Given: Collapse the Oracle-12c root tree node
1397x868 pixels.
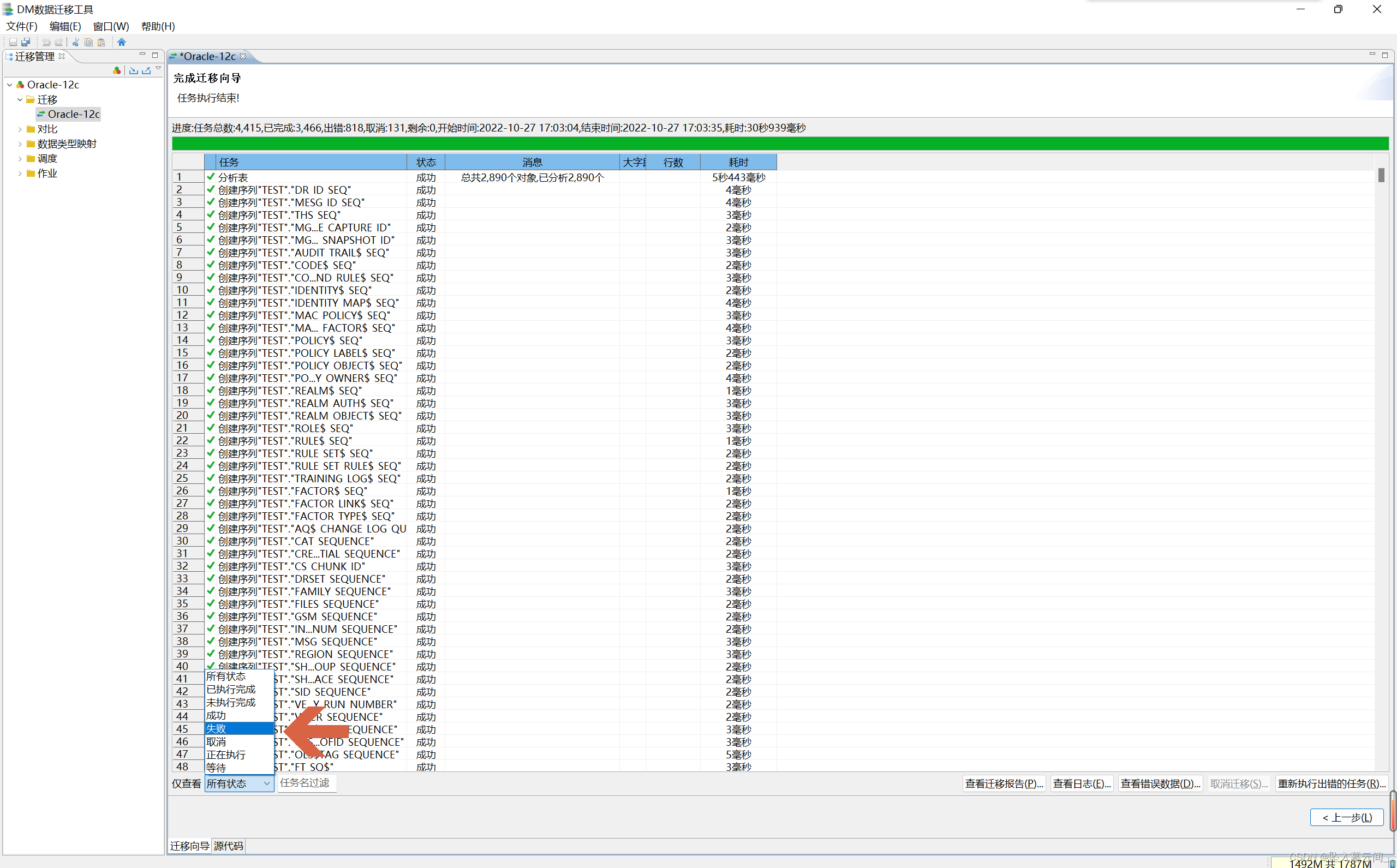Looking at the screenshot, I should tap(10, 85).
